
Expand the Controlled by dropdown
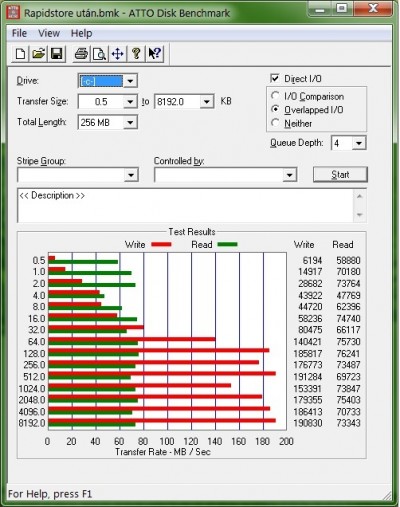289,175
